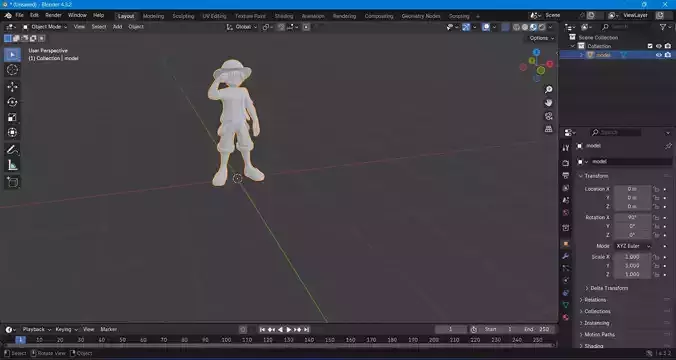The width and height of the screenshot is (676, 360).
Task: Toggle the Scale X lock
Action: tap(656, 257)
